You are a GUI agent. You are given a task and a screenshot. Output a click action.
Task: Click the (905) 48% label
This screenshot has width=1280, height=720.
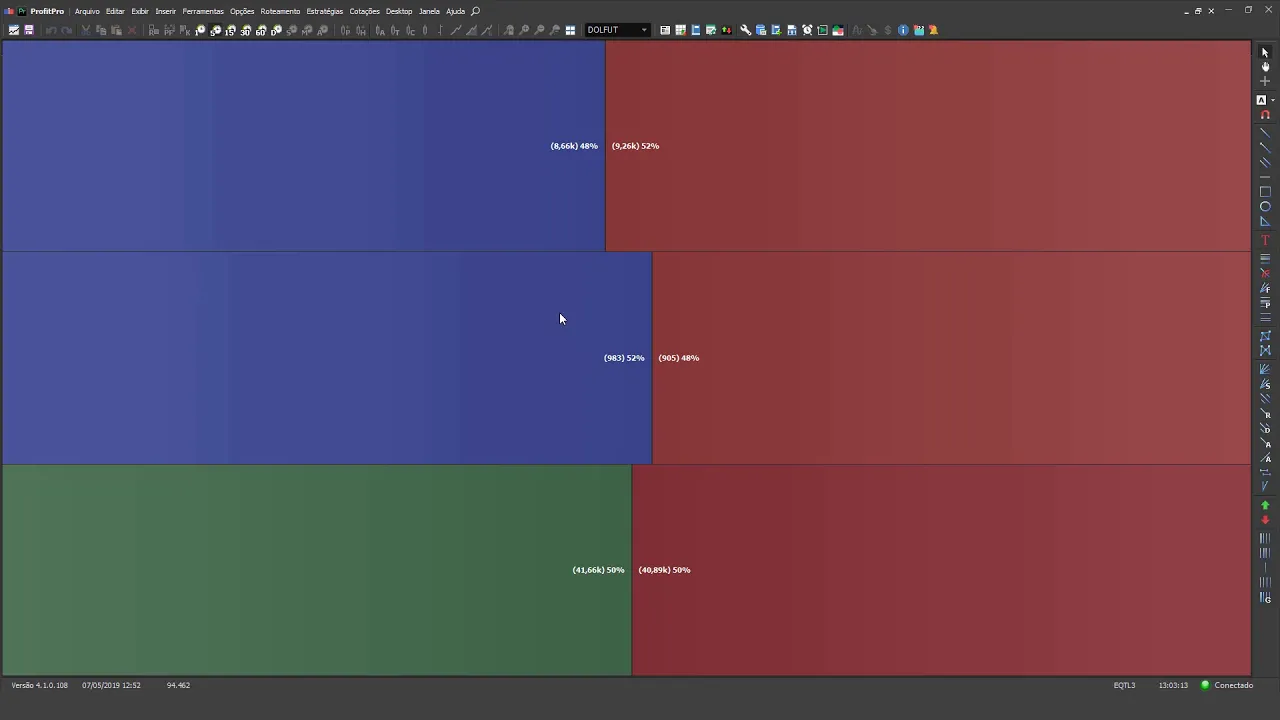point(679,358)
